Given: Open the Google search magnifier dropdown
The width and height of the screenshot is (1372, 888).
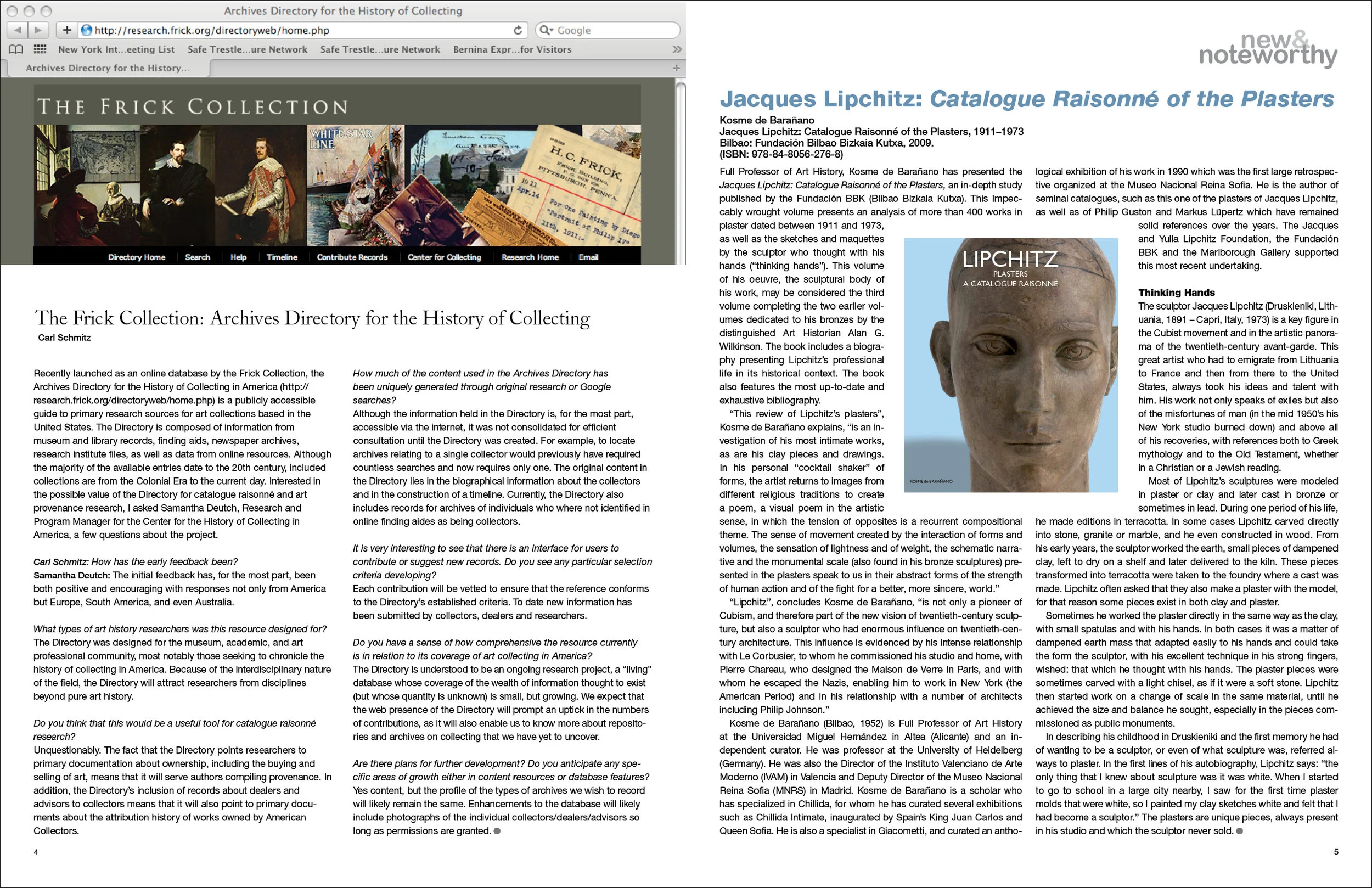Looking at the screenshot, I should coord(547,30).
